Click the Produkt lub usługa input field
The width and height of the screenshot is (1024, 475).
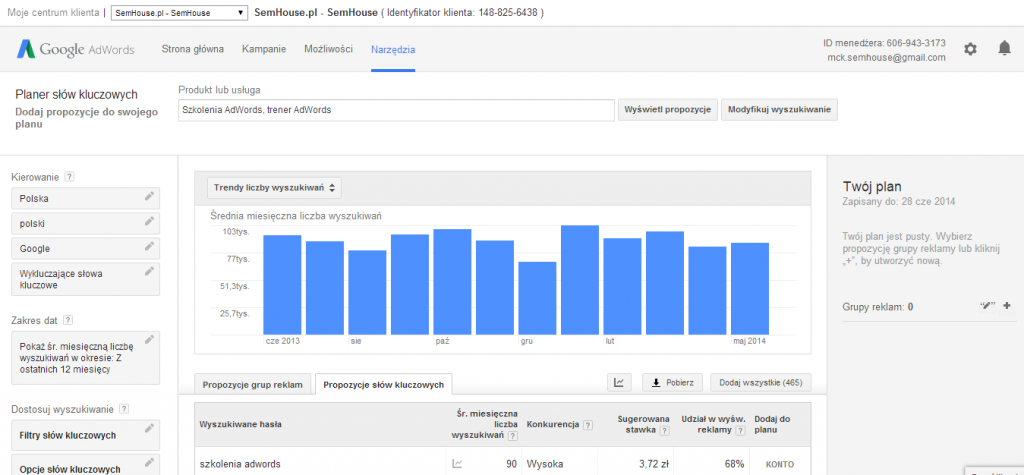point(396,110)
